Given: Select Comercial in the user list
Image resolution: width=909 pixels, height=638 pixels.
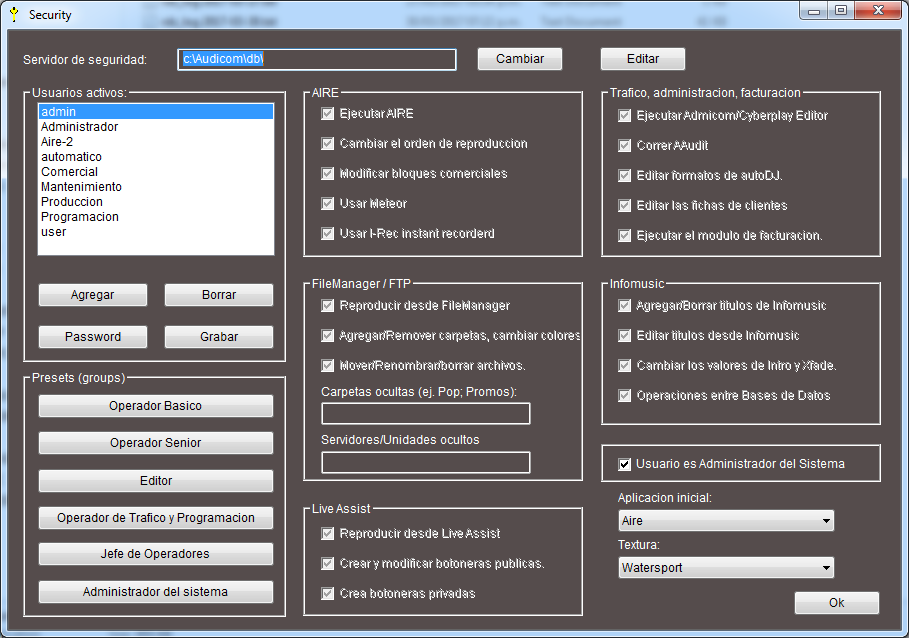Looking at the screenshot, I should click(155, 172).
